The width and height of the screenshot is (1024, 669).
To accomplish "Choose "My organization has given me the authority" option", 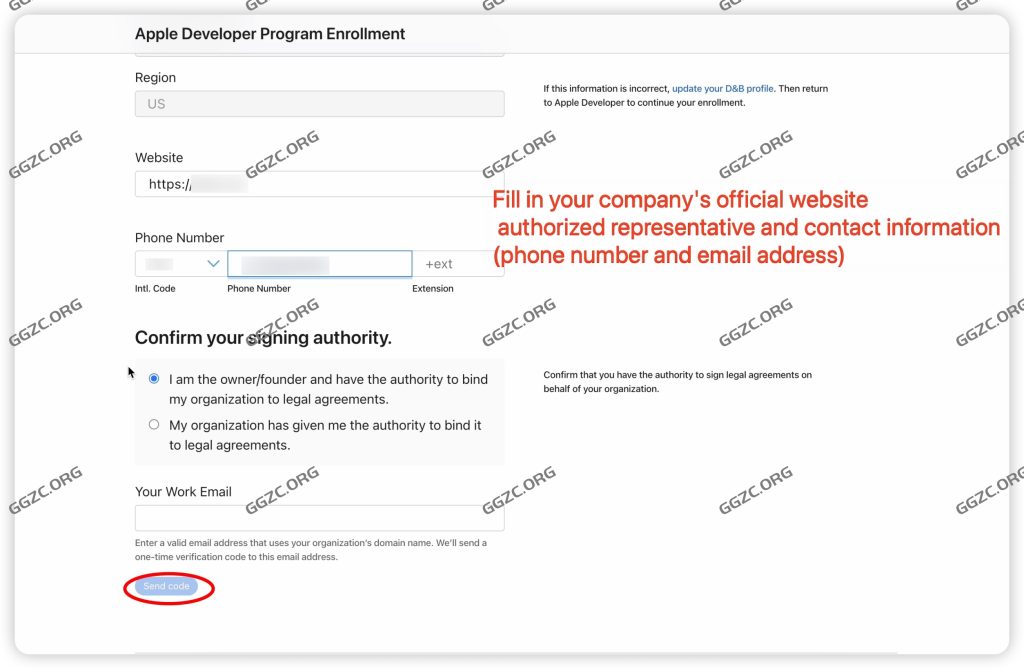I will (153, 424).
